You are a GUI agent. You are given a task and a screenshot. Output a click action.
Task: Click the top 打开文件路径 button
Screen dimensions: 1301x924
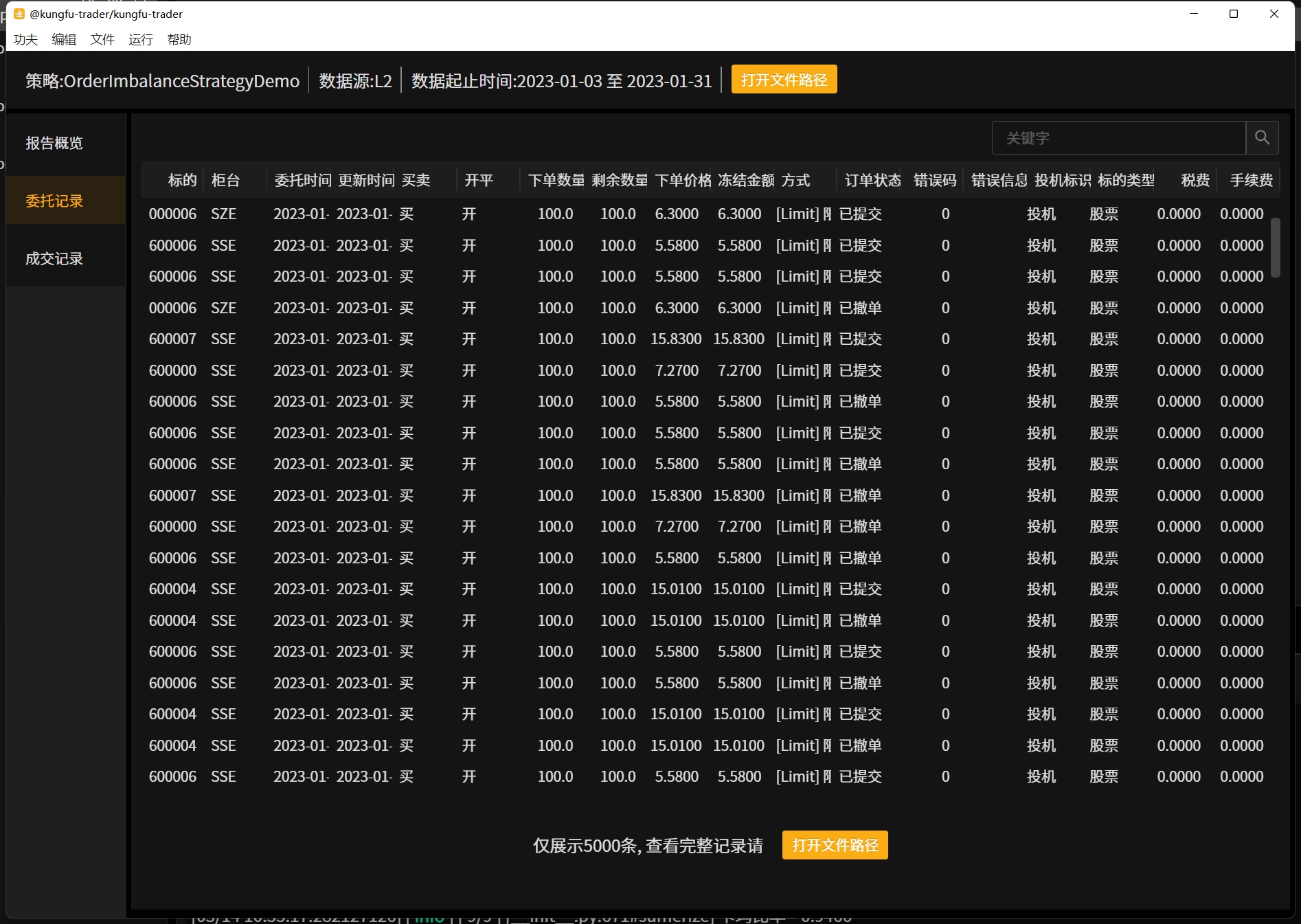pos(784,80)
